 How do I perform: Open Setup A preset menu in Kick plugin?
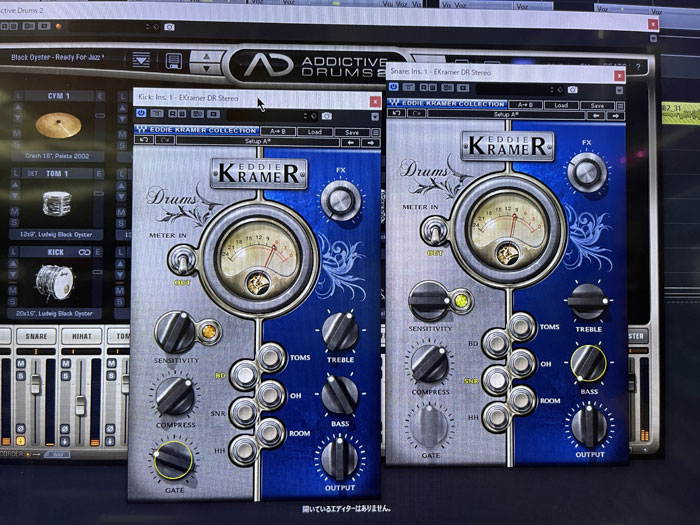(x=258, y=142)
